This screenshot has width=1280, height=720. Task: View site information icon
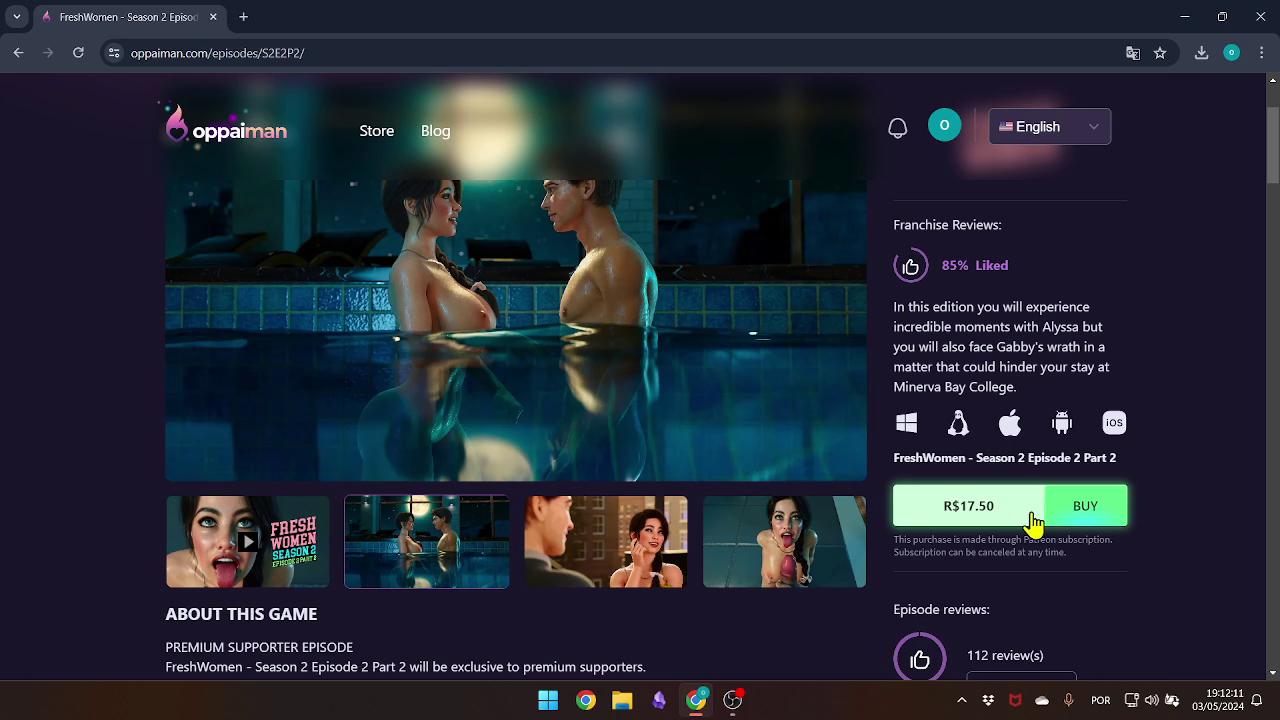coord(114,53)
